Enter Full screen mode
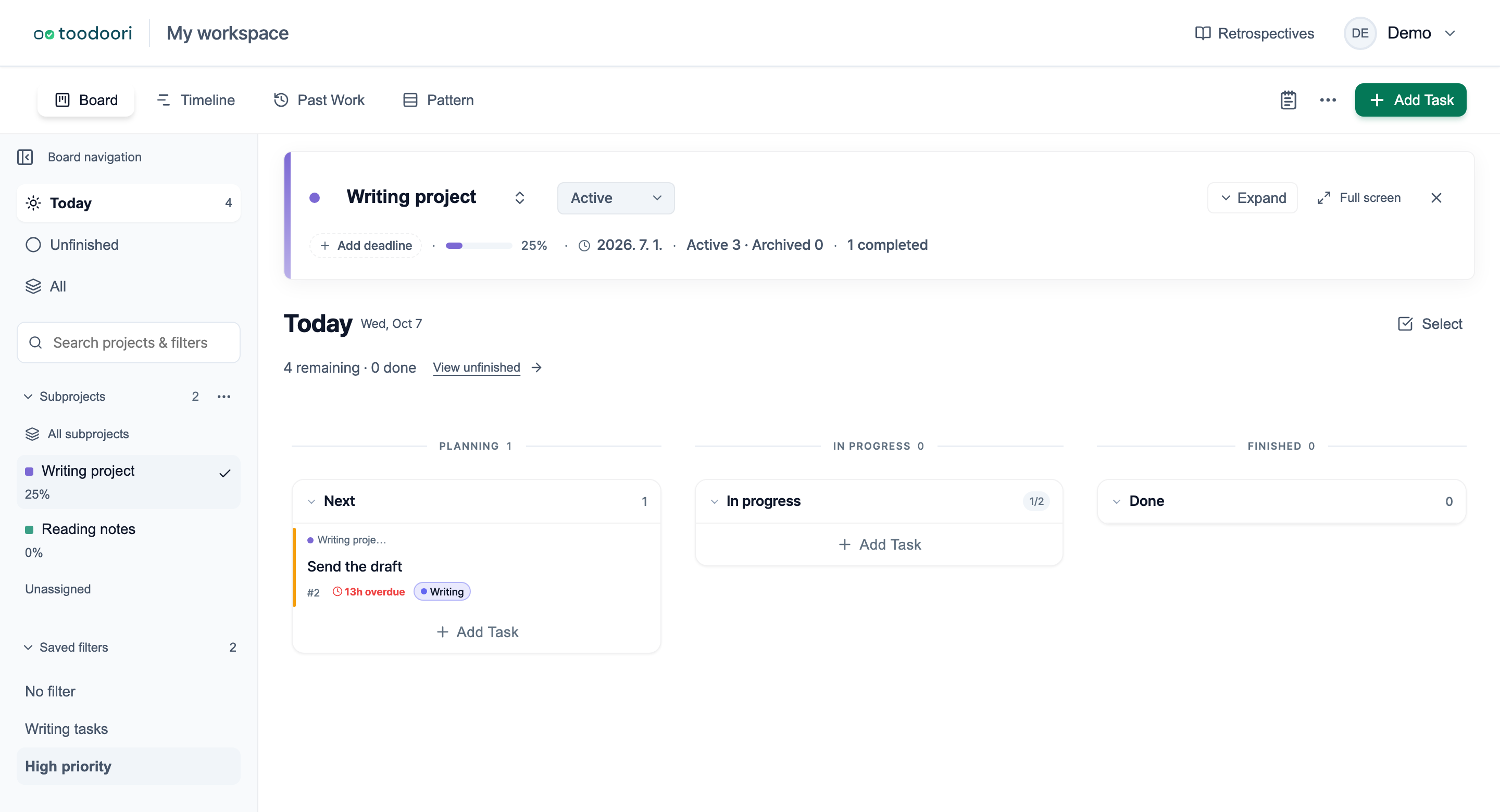This screenshot has height=812, width=1500. pos(1358,198)
